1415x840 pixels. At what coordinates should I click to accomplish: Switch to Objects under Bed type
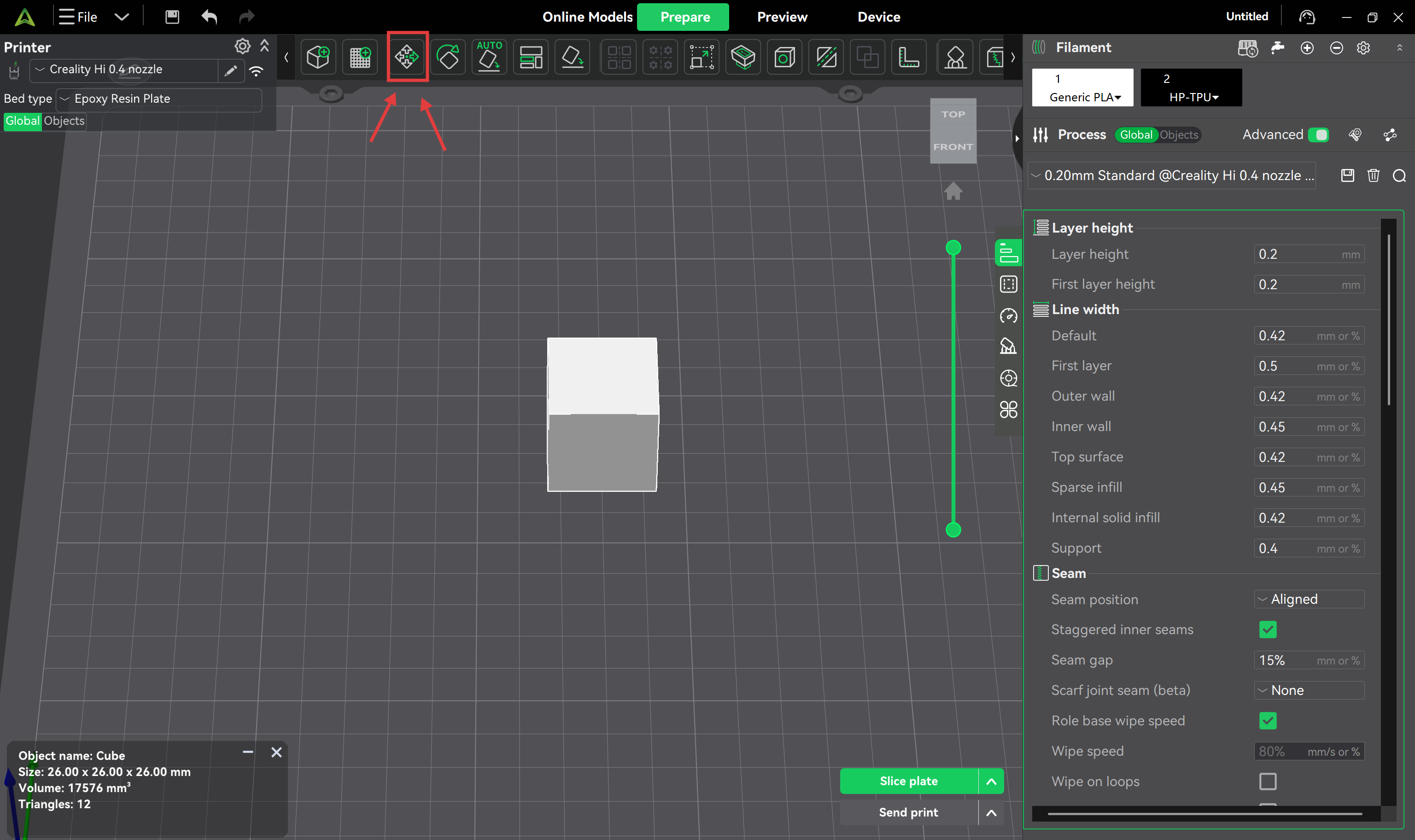(64, 121)
